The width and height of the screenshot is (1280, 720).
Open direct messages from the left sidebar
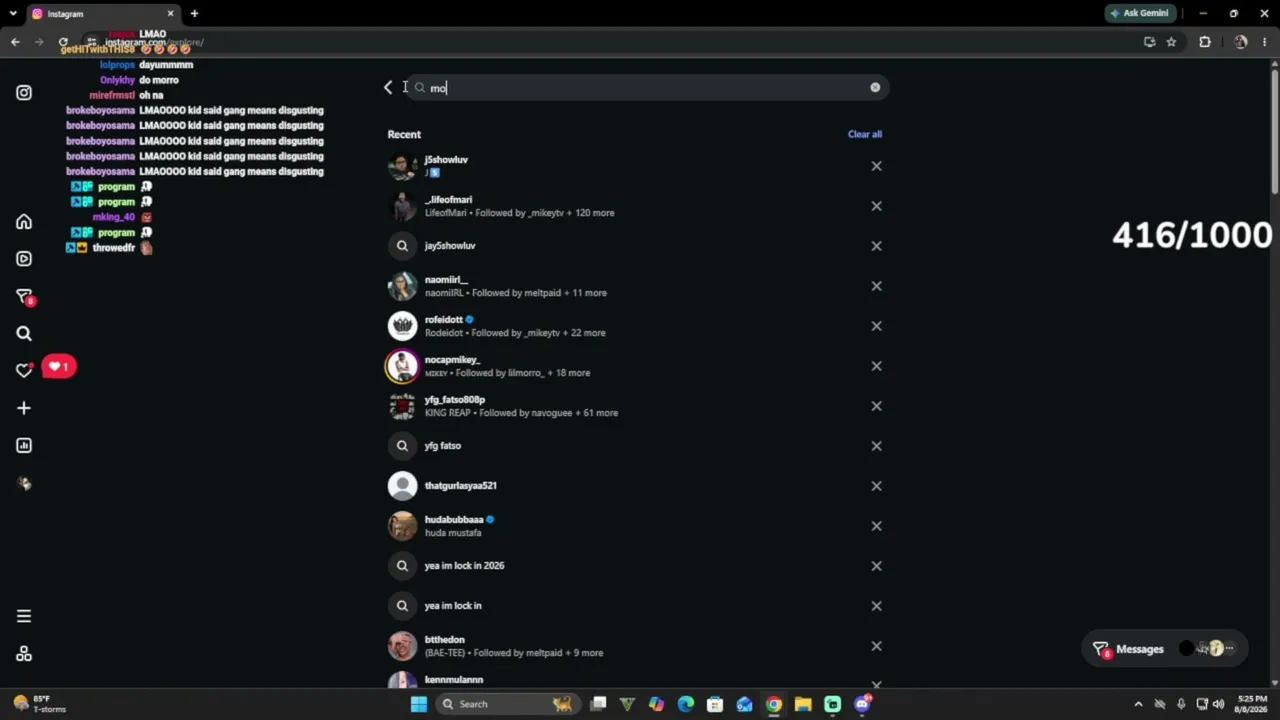tap(25, 297)
